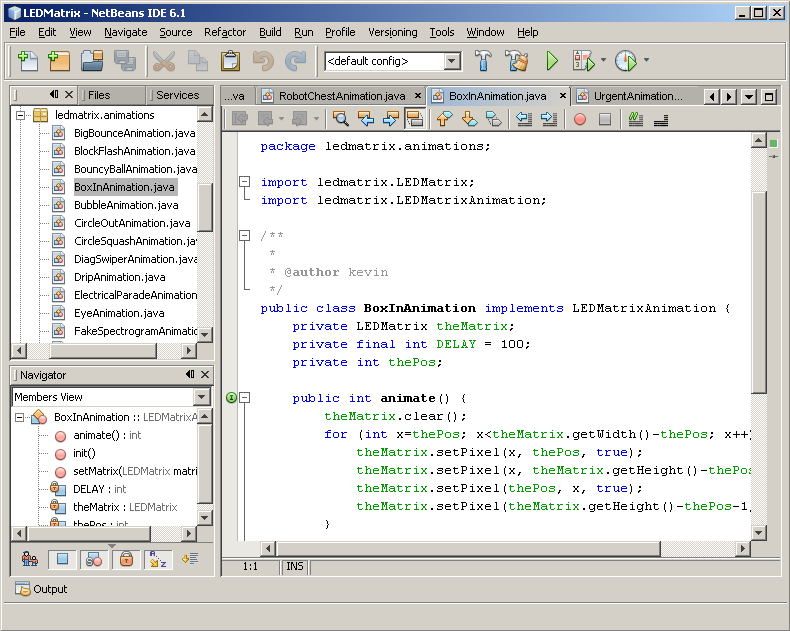Toggle Highlight Search in editor toolbar
790x631 pixels.
click(x=414, y=119)
